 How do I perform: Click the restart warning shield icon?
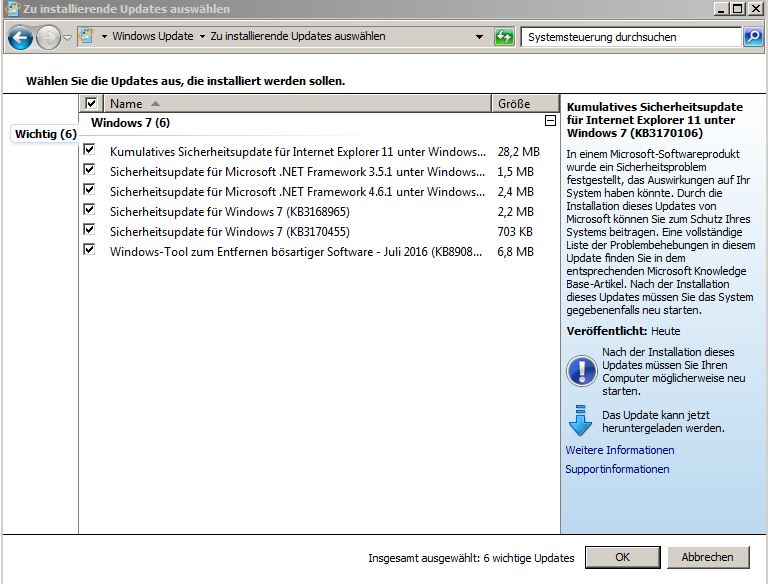[x=581, y=371]
